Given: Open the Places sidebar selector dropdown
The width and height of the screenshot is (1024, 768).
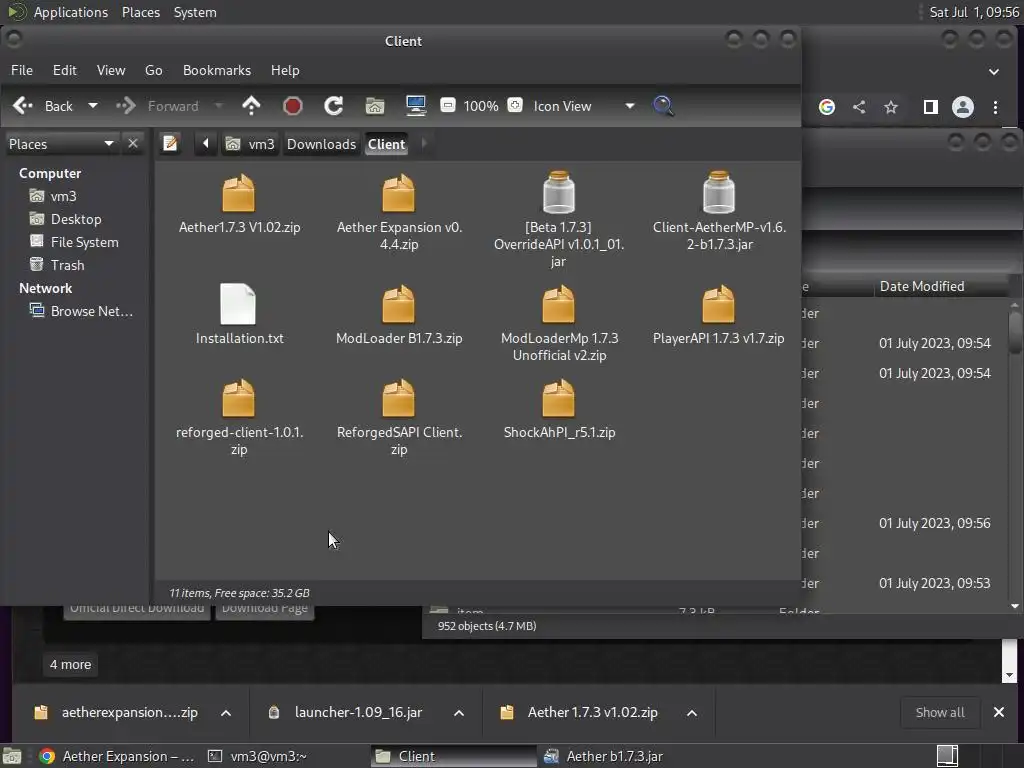Looking at the screenshot, I should click(x=61, y=144).
